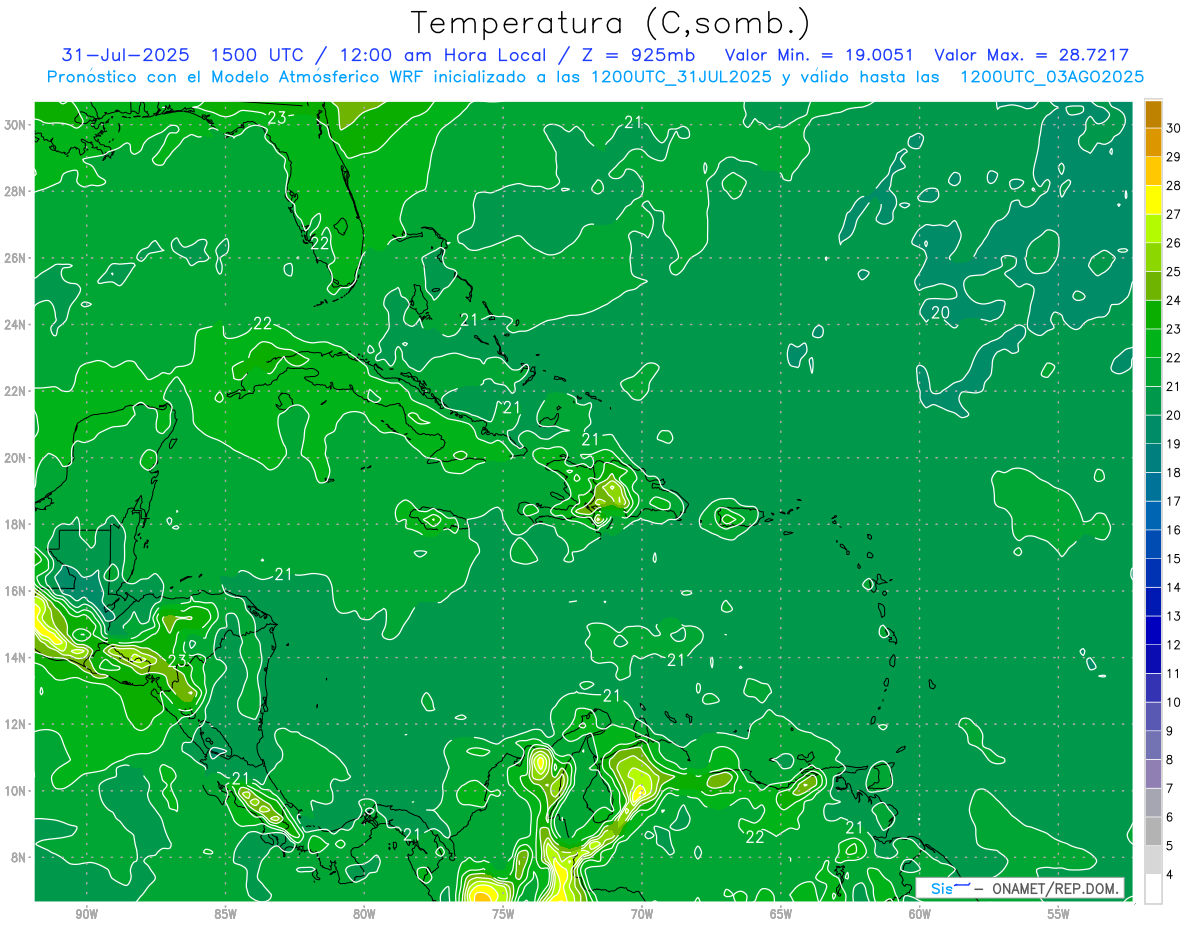Click the '14N' latitude axis label
This screenshot has height=927, width=1200.
click(x=15, y=658)
